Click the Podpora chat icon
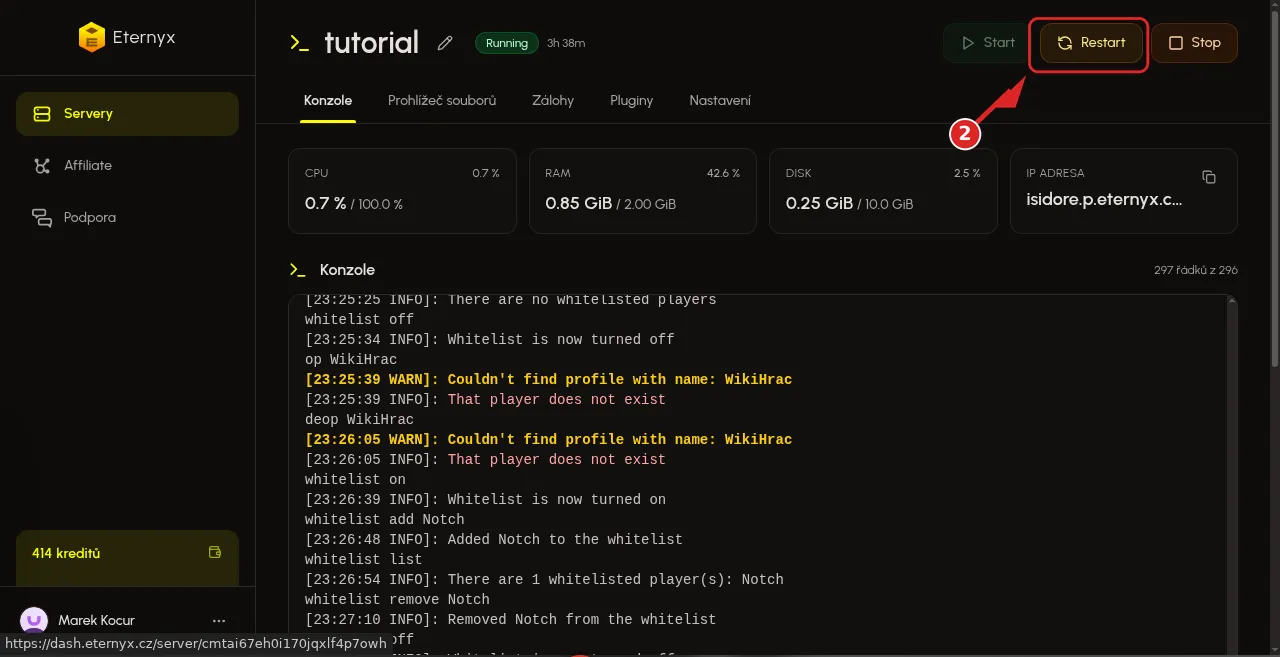The height and width of the screenshot is (657, 1280). 42,218
